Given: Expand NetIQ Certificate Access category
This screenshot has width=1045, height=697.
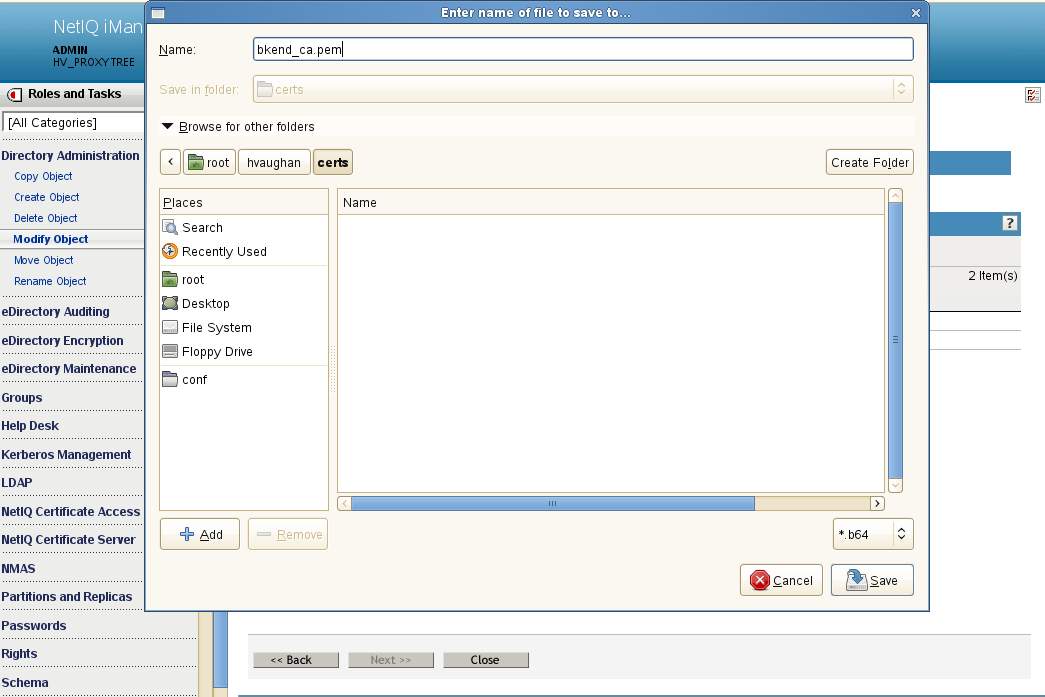Looking at the screenshot, I should (x=71, y=512).
